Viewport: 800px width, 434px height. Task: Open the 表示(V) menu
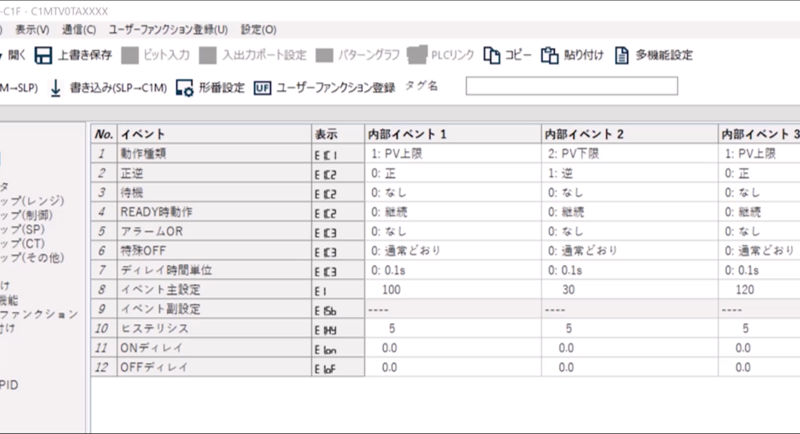[33, 30]
